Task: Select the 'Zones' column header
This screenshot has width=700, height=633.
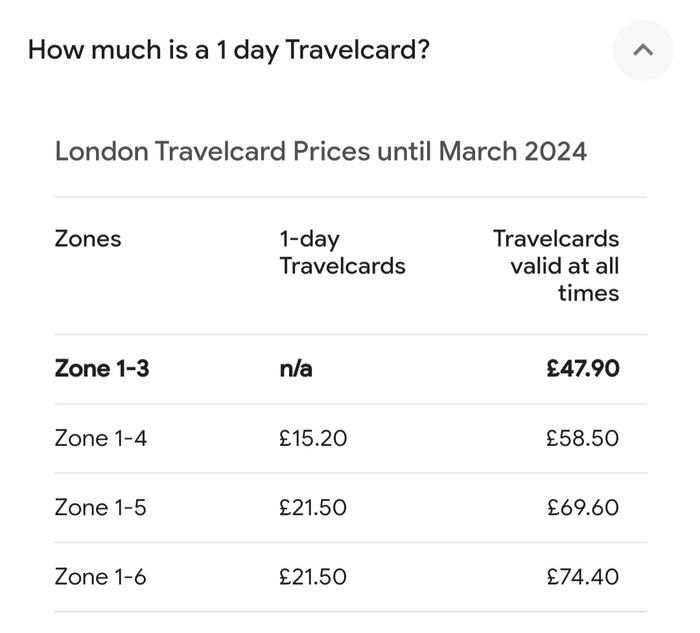Action: pos(88,239)
